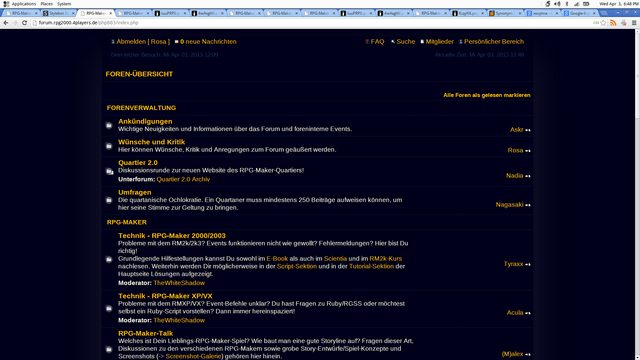Click the browser address bar

point(310,23)
